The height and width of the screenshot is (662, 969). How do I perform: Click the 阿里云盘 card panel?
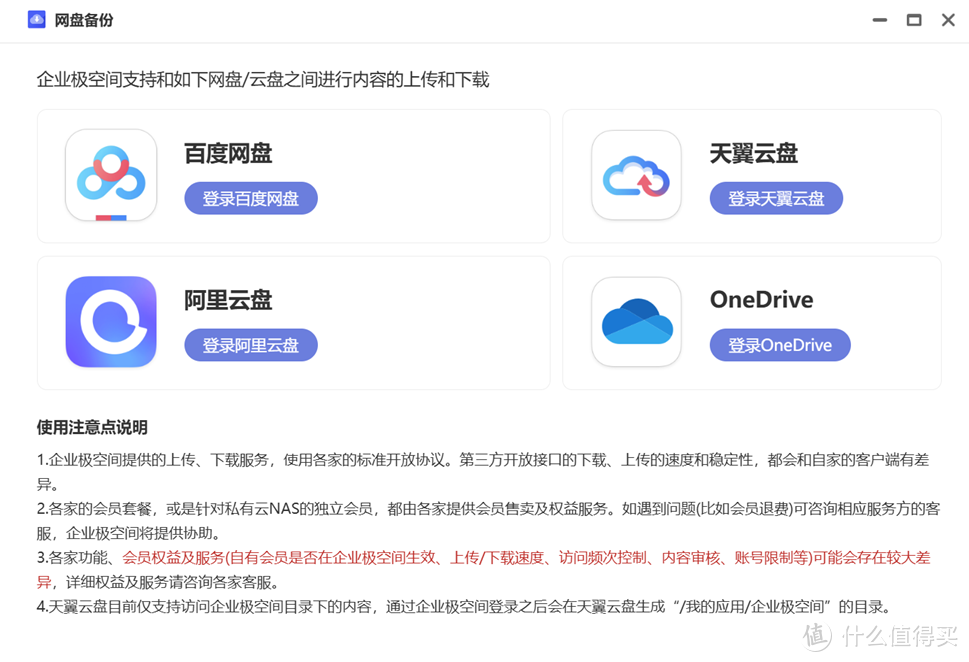point(293,322)
